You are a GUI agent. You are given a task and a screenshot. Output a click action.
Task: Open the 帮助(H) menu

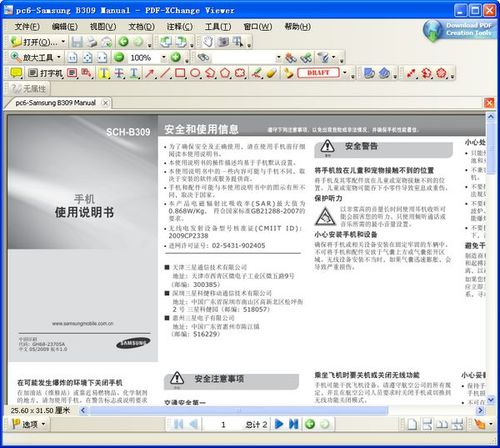(298, 27)
